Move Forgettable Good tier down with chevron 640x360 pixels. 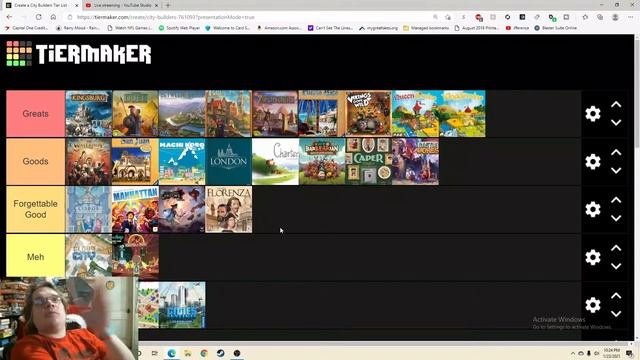point(616,218)
